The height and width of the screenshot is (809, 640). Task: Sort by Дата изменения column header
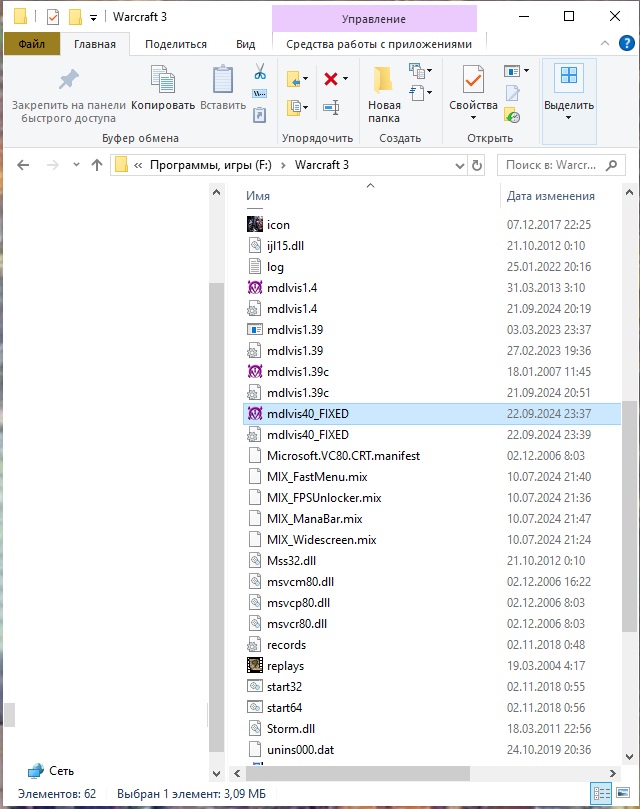551,196
